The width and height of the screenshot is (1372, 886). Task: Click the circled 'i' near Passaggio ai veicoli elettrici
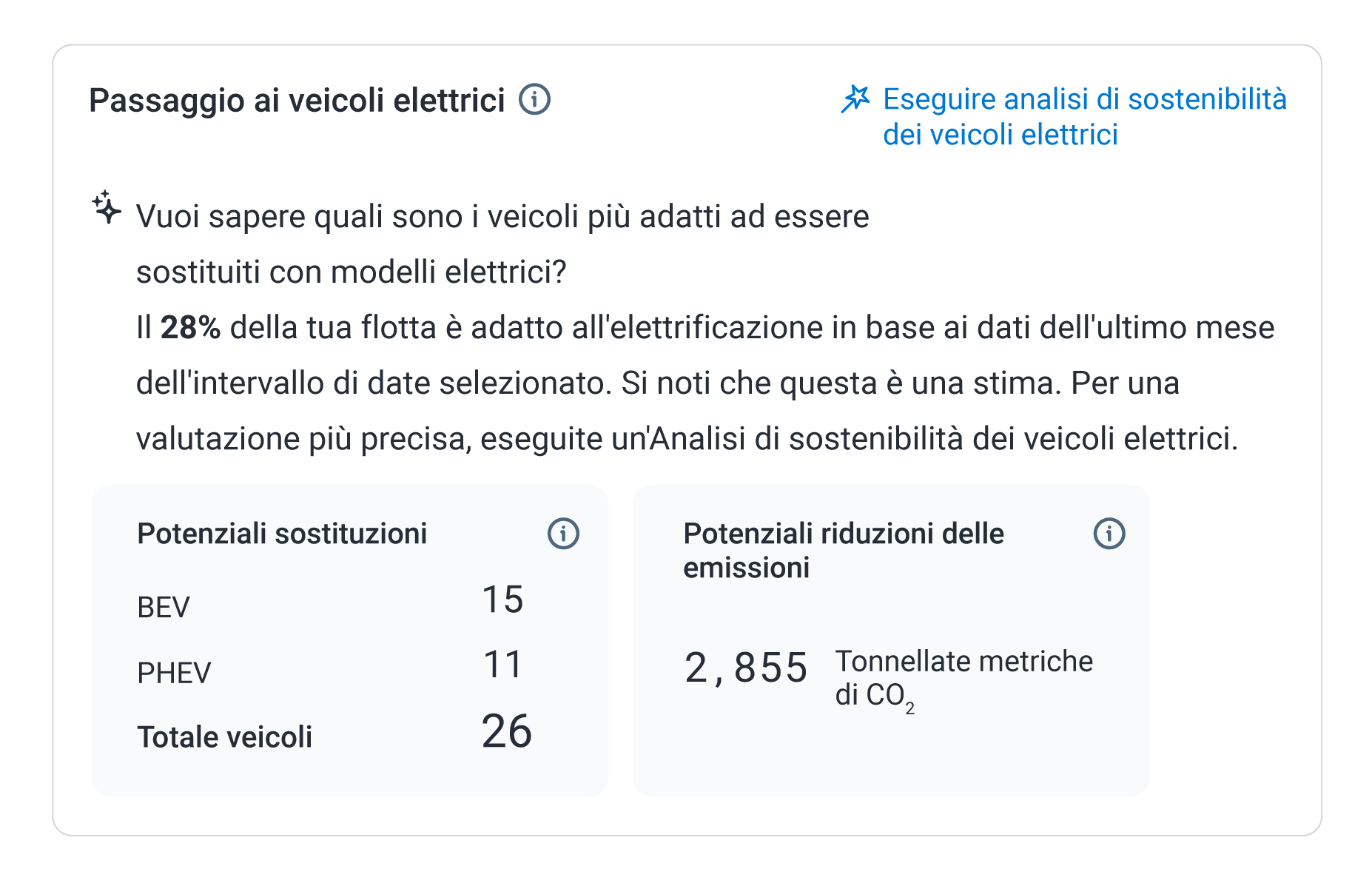535,100
